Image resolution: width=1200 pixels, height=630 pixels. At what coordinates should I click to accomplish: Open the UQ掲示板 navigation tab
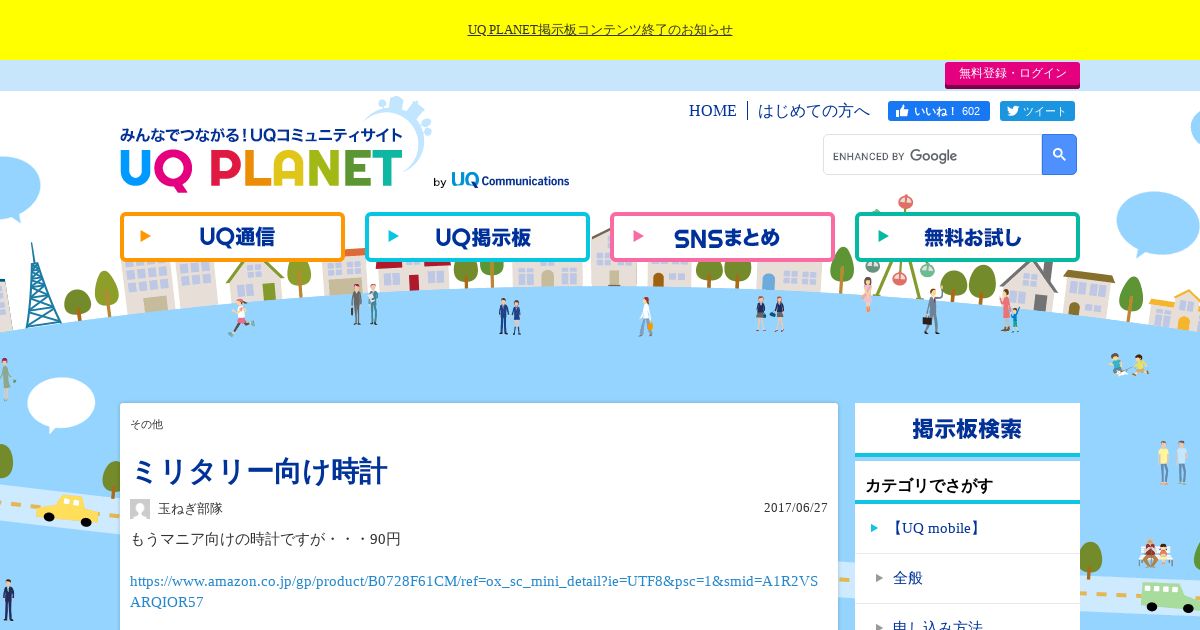(477, 237)
